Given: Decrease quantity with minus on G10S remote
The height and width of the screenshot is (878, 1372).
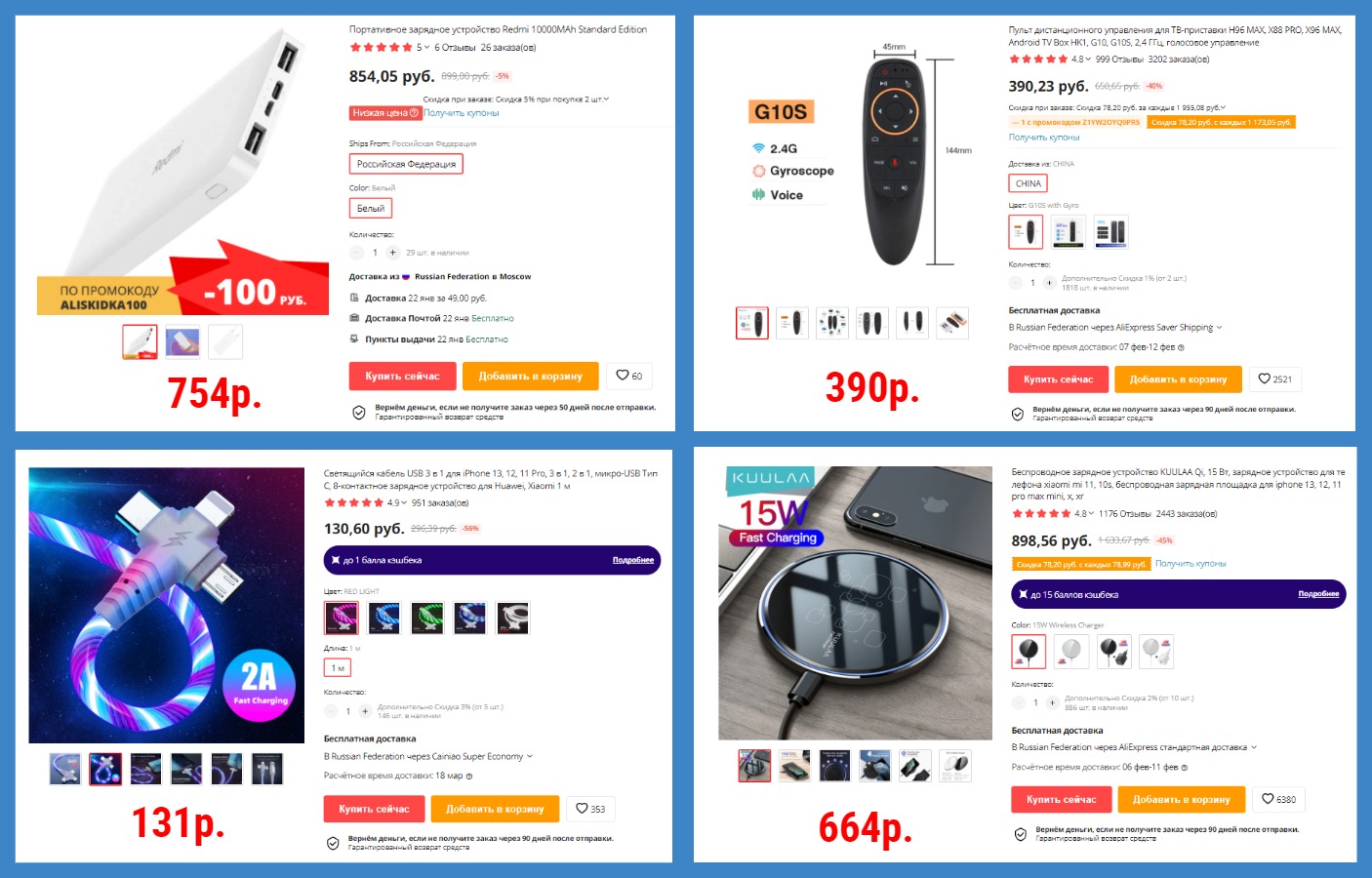Looking at the screenshot, I should 1015,283.
